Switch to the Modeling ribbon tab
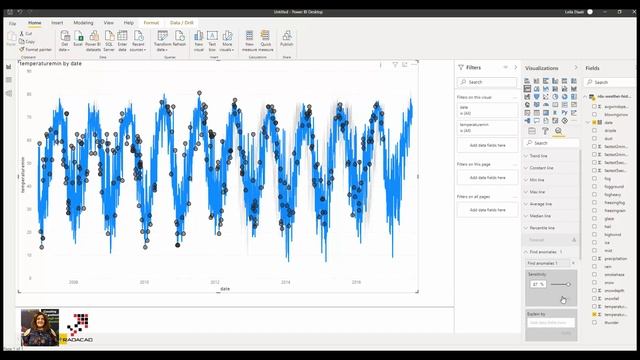Screen dimensions: 640x360 83,23
